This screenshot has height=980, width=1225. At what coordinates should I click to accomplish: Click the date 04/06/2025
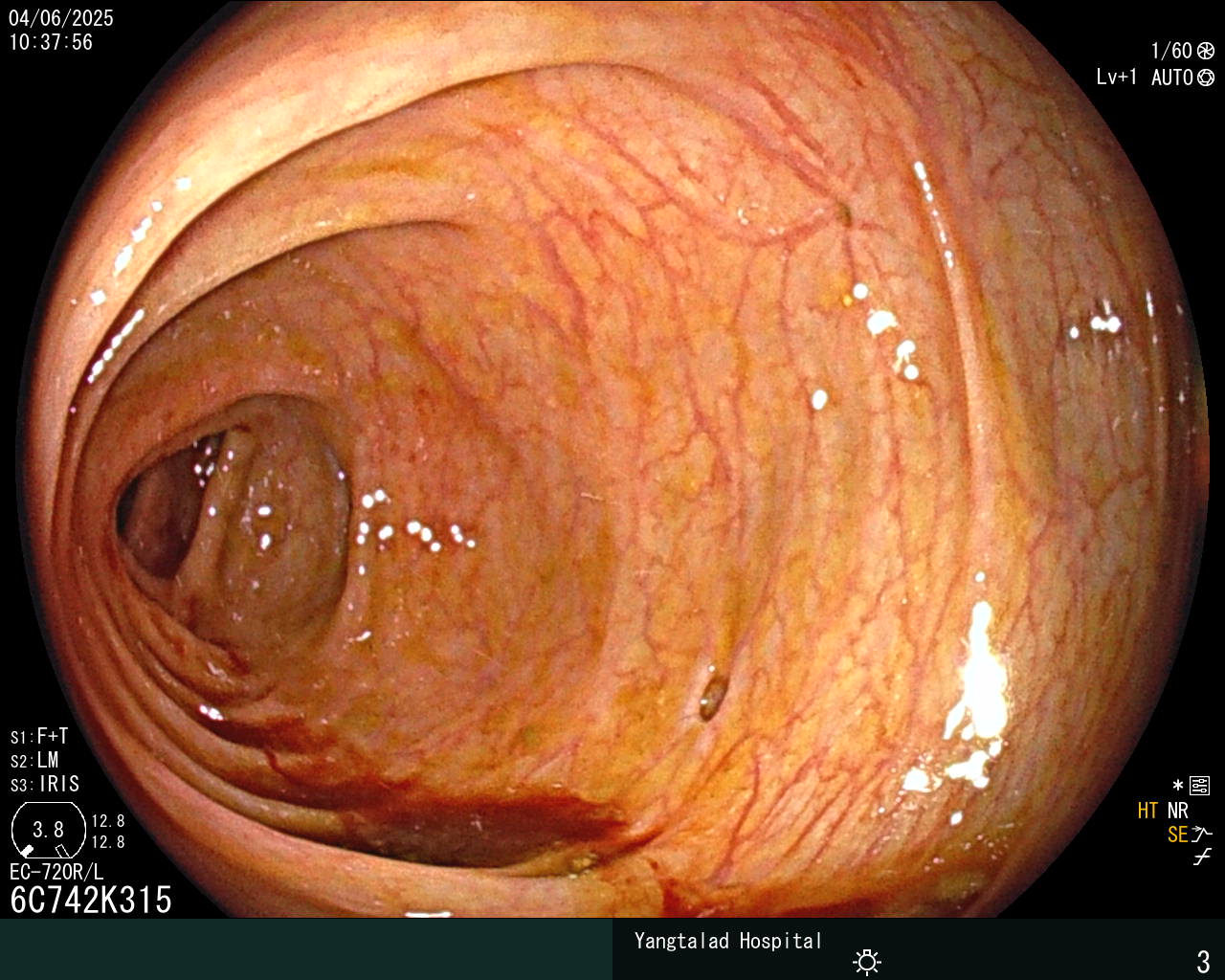[61, 18]
